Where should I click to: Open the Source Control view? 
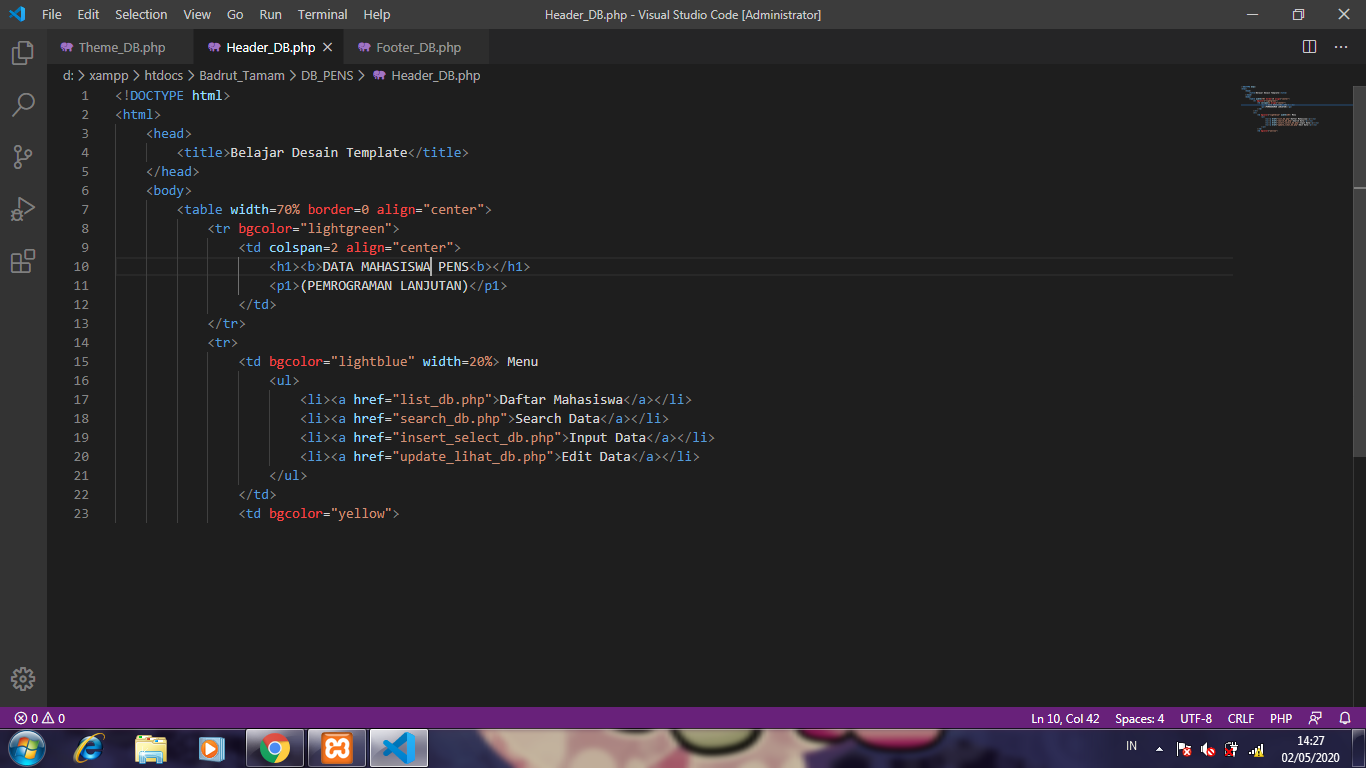pyautogui.click(x=23, y=157)
